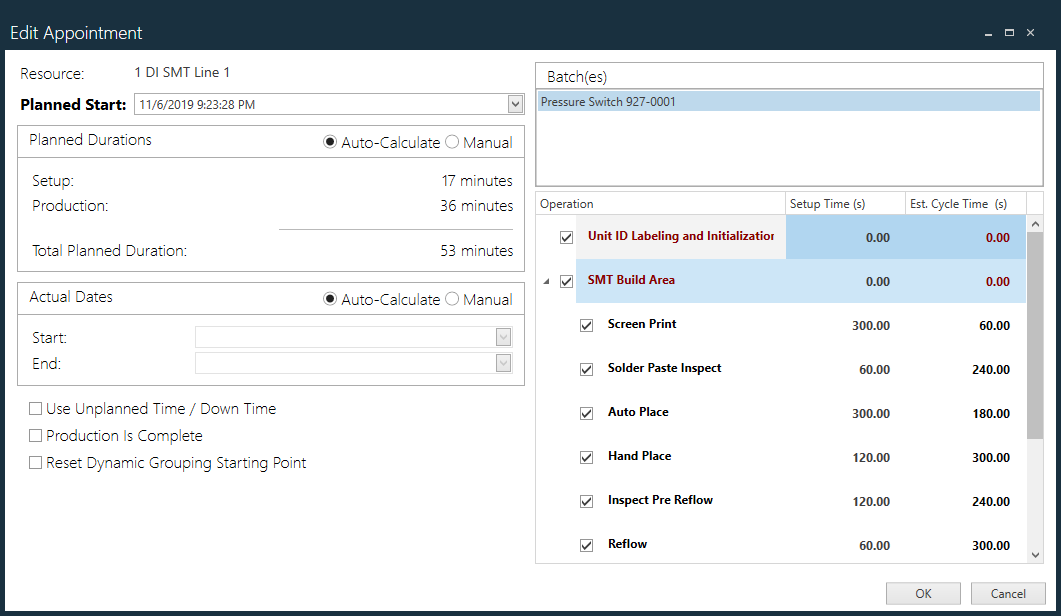Uncheck the Auto Place operation

[x=586, y=413]
